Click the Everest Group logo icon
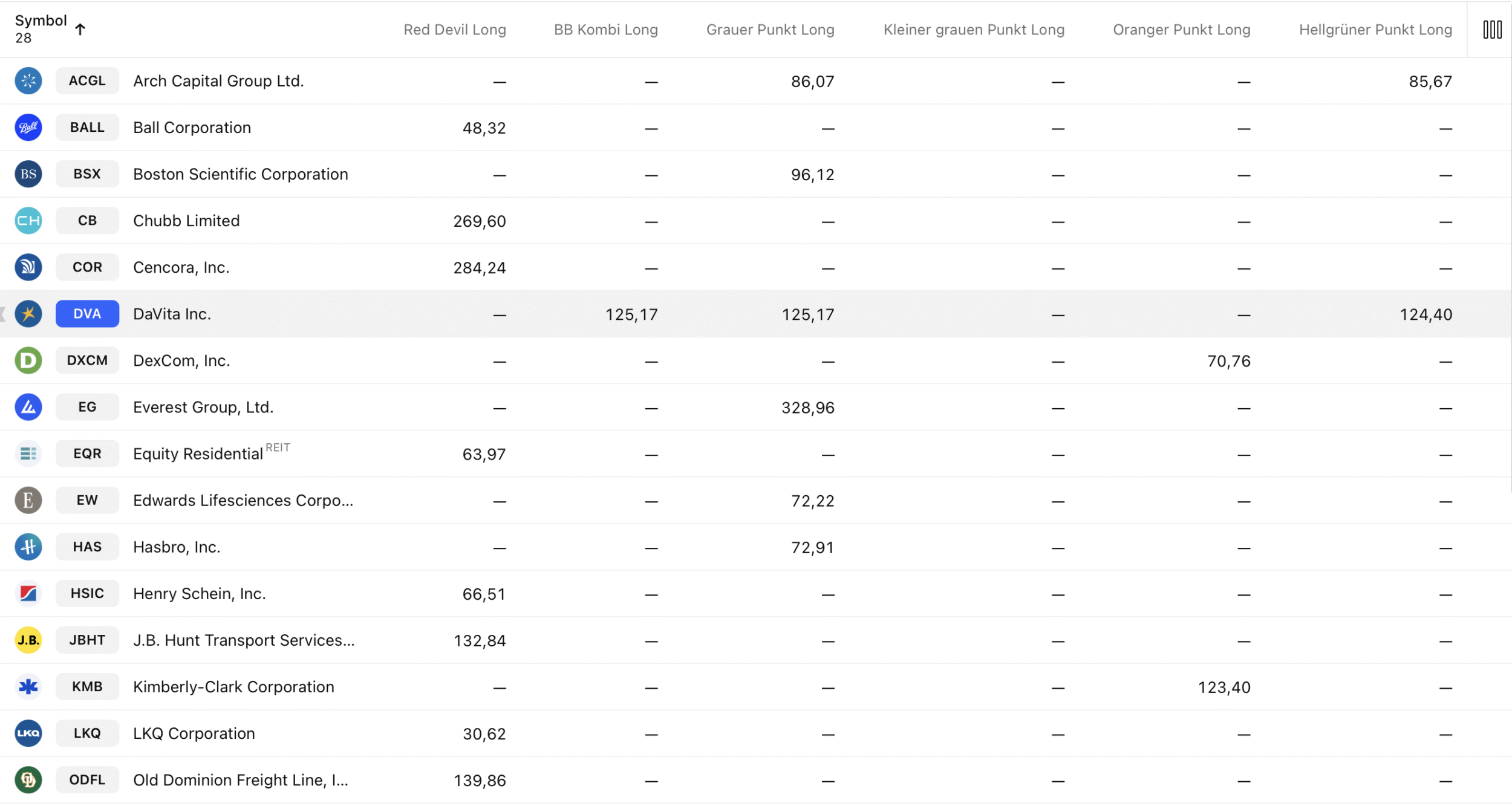The image size is (1512, 806). (28, 407)
